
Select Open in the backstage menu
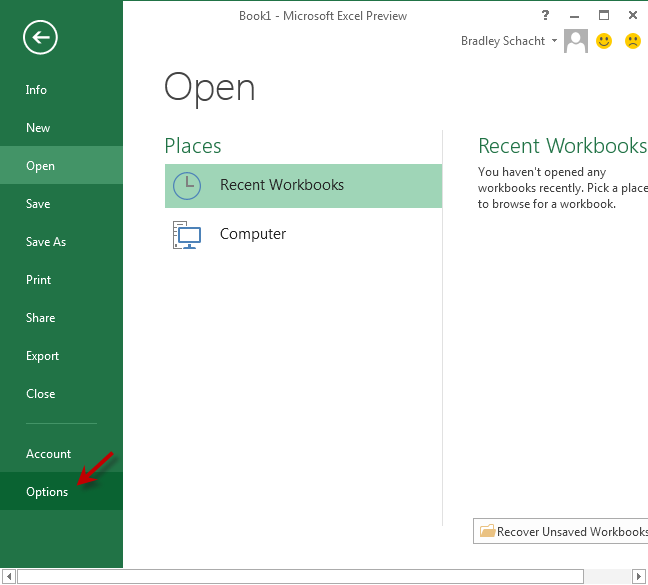coord(61,165)
